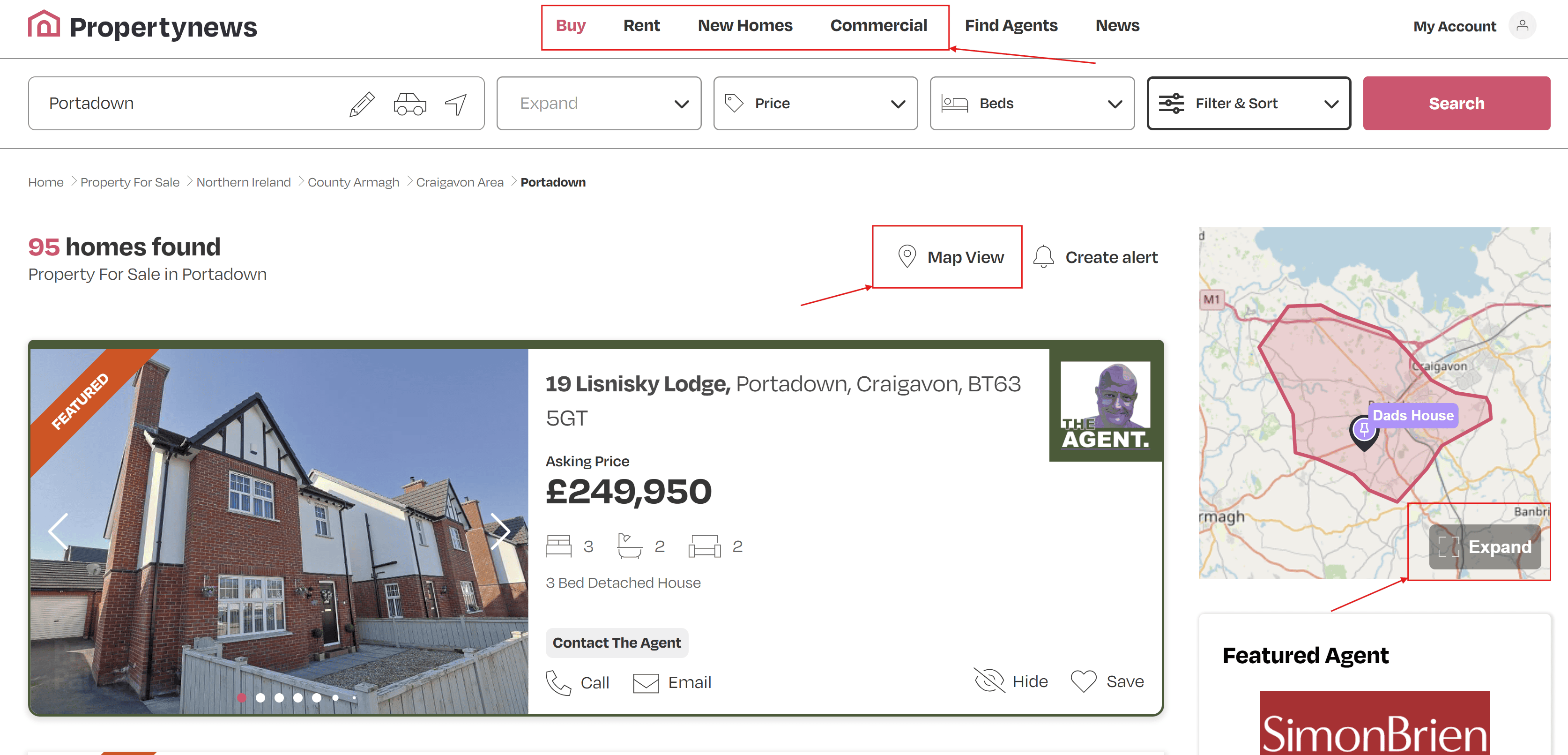
Task: Click the Featured Agent heading
Action: tap(1305, 655)
